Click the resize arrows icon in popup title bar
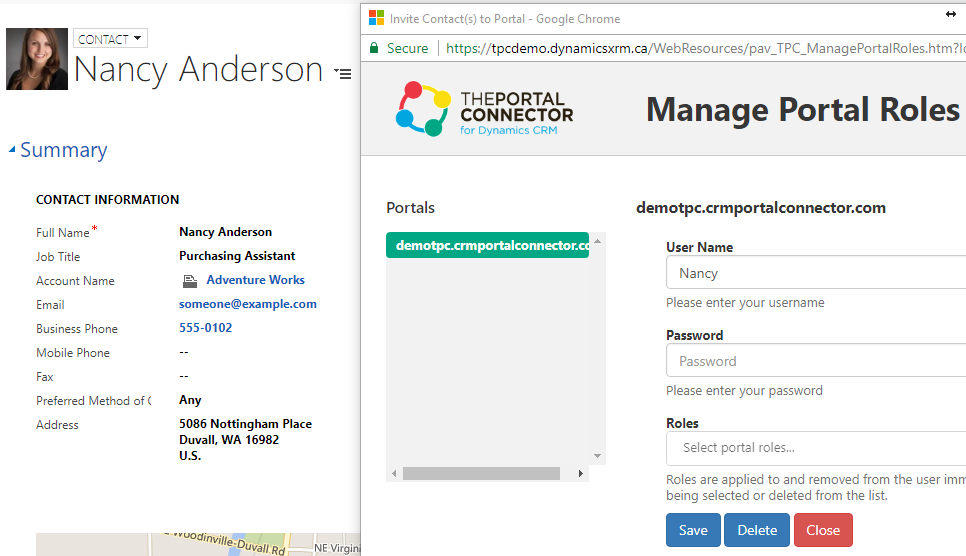The image size is (966, 556). [x=951, y=14]
